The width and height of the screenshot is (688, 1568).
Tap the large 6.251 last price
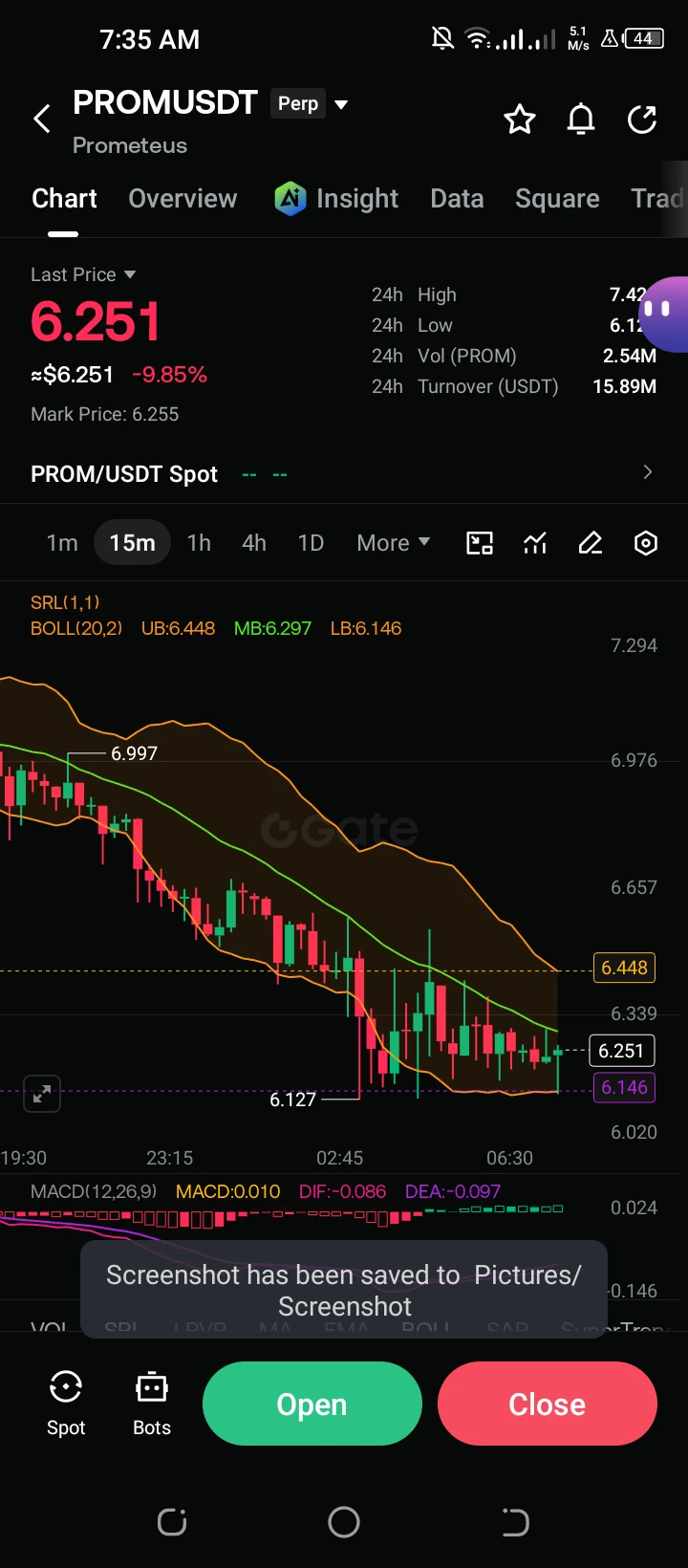tap(96, 321)
